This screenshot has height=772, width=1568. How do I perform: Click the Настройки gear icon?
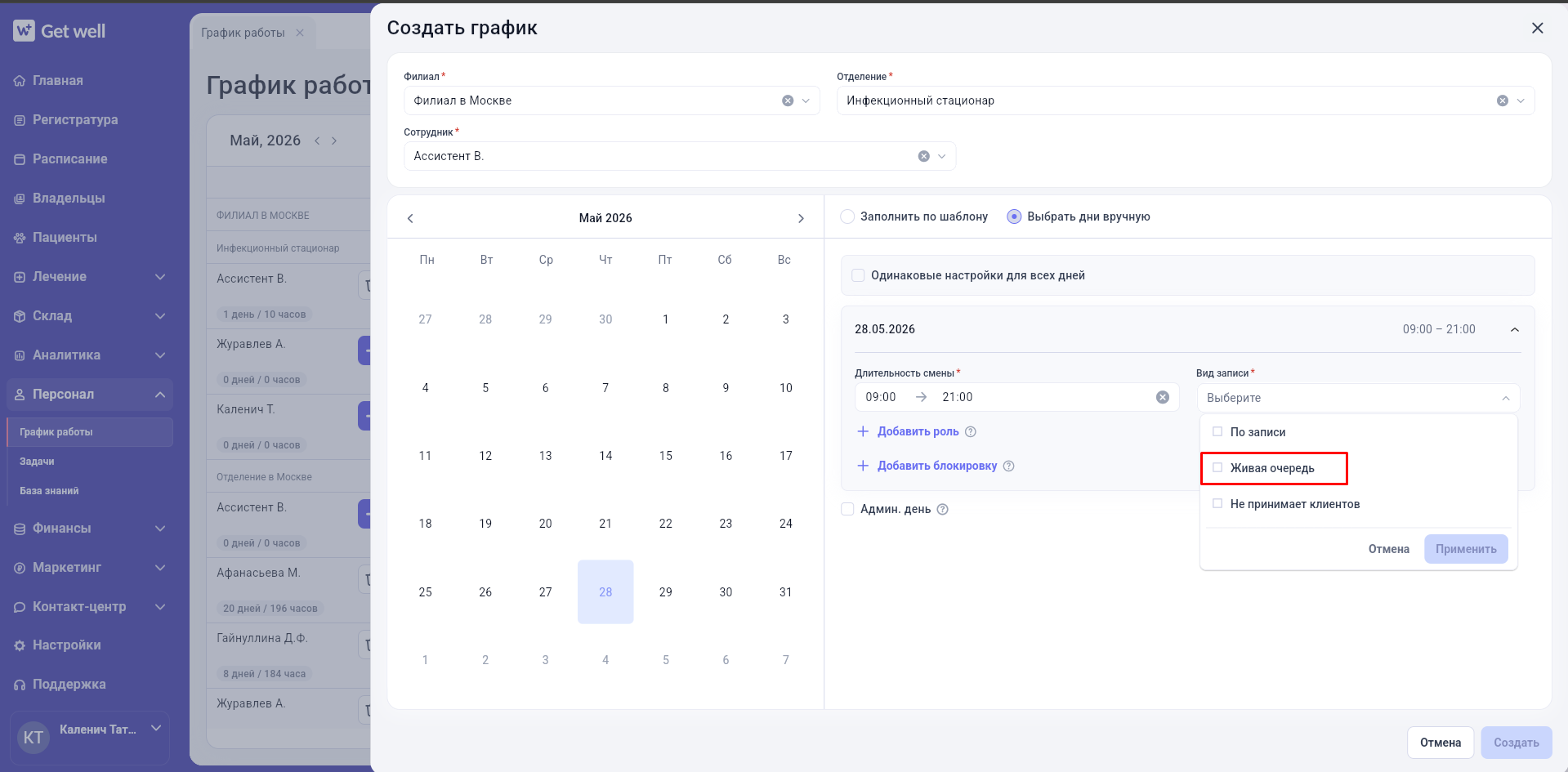tap(20, 645)
